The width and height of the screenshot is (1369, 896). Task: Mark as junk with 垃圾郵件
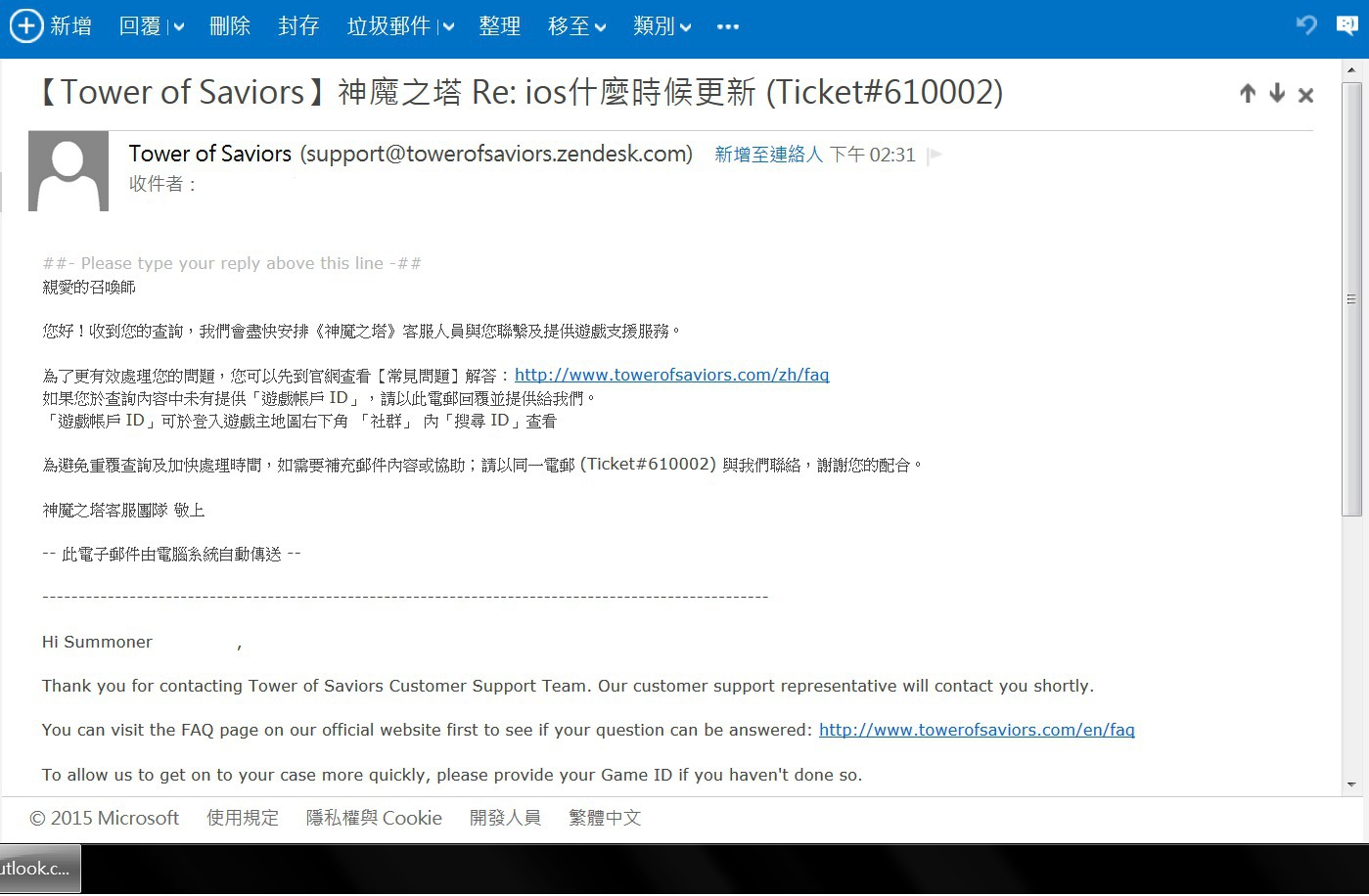[x=388, y=26]
